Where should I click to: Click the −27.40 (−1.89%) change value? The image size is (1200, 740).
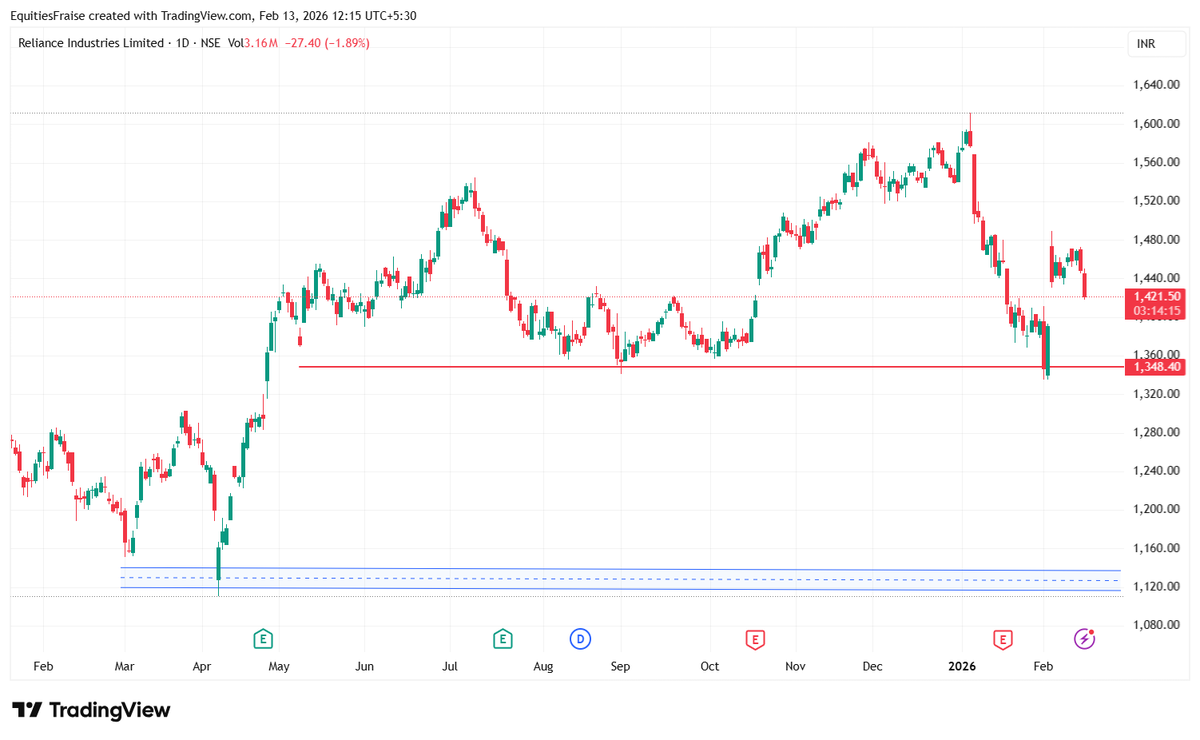(326, 43)
